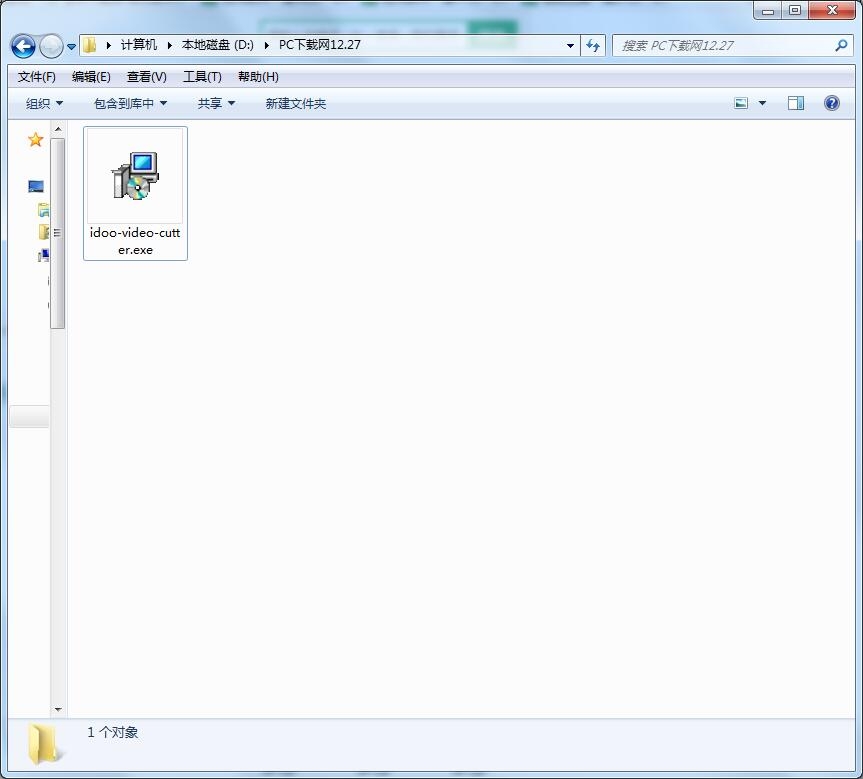The width and height of the screenshot is (863, 779).
Task: Open the view options dropdown arrow
Action: point(762,103)
